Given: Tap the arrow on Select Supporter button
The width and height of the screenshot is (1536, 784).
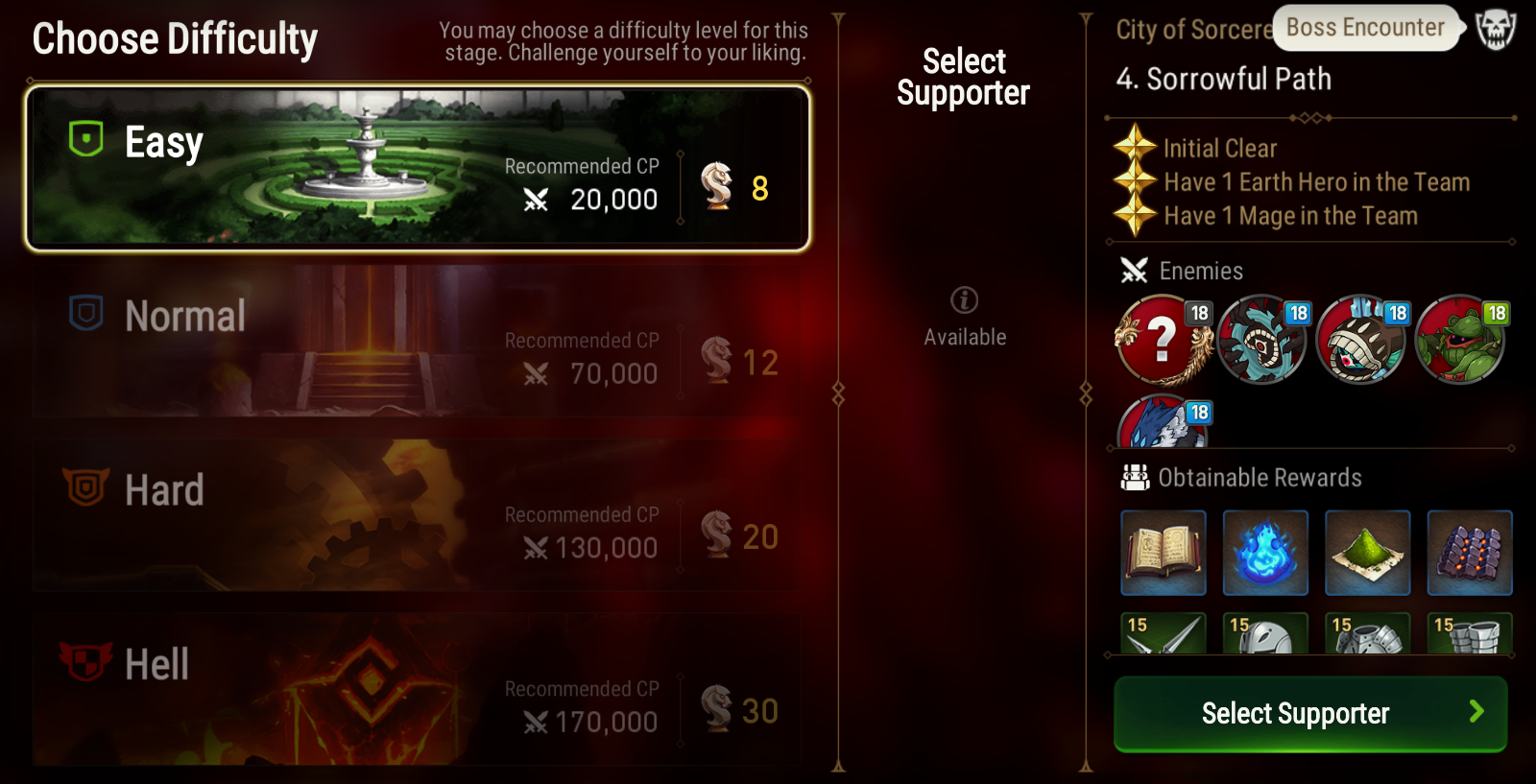Looking at the screenshot, I should (x=1476, y=711).
